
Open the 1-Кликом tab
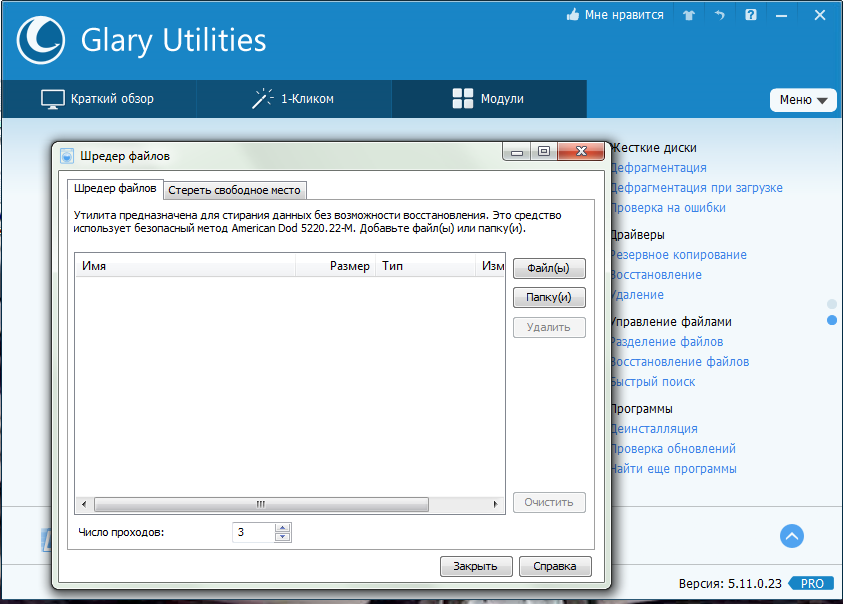293,99
